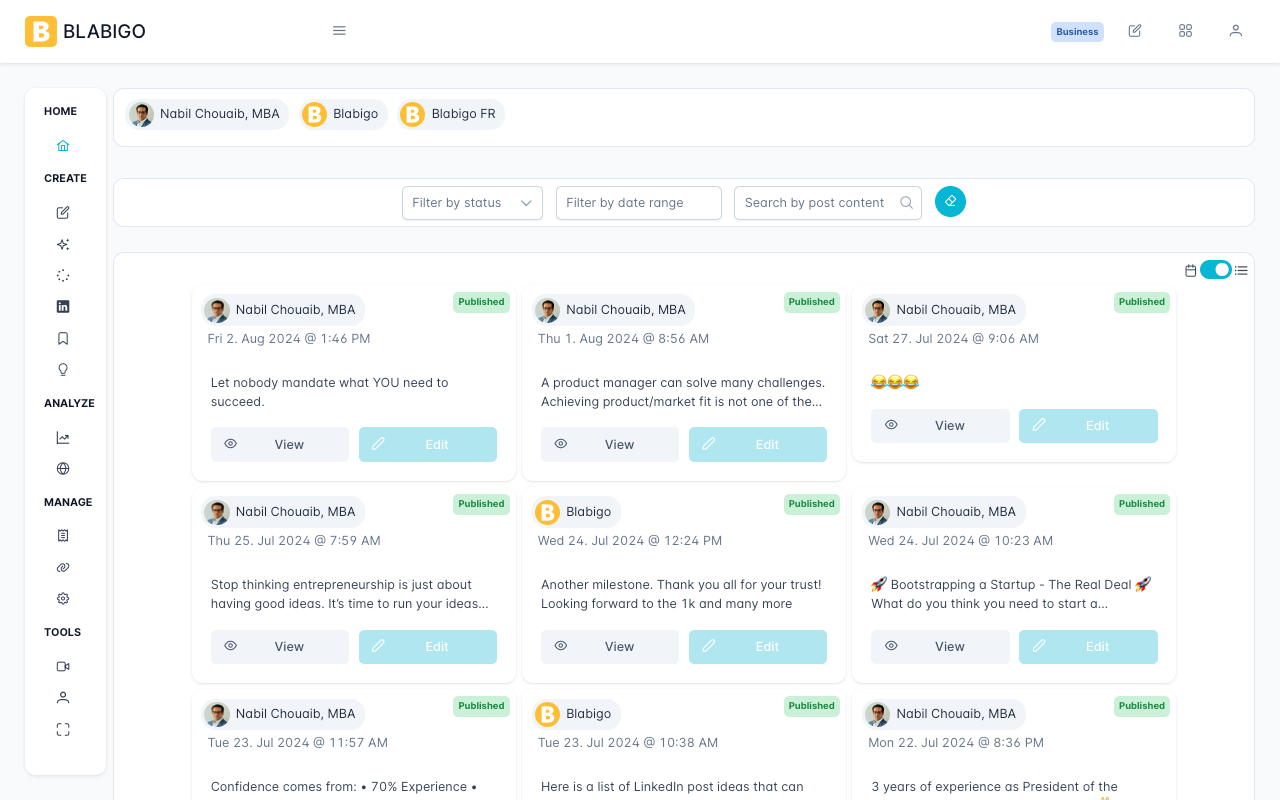Open sidebar globe icon
The height and width of the screenshot is (800, 1280).
coord(63,468)
